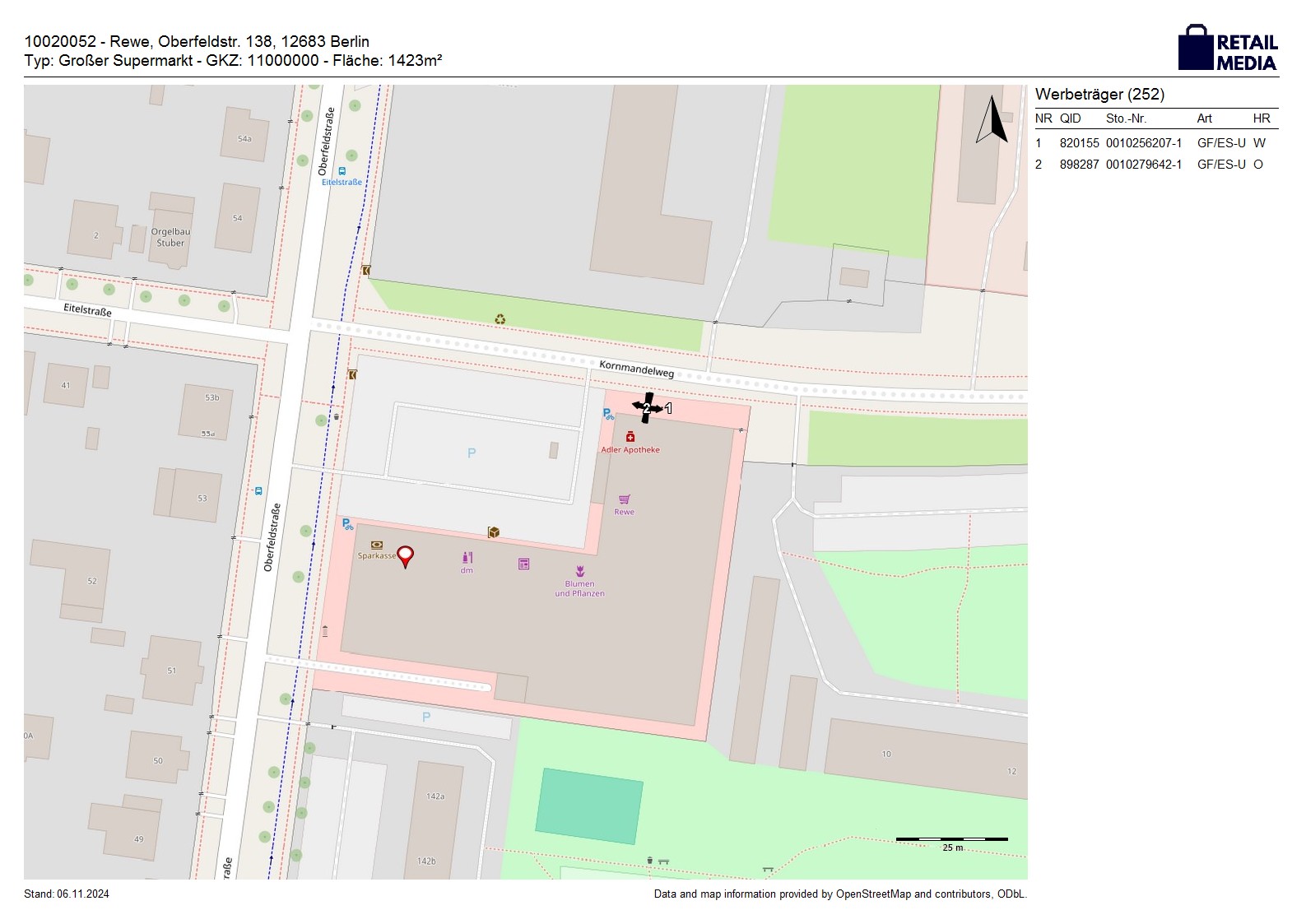The width and height of the screenshot is (1306, 924).
Task: Click the Sto.-Nr. column header
Action: point(1126,118)
